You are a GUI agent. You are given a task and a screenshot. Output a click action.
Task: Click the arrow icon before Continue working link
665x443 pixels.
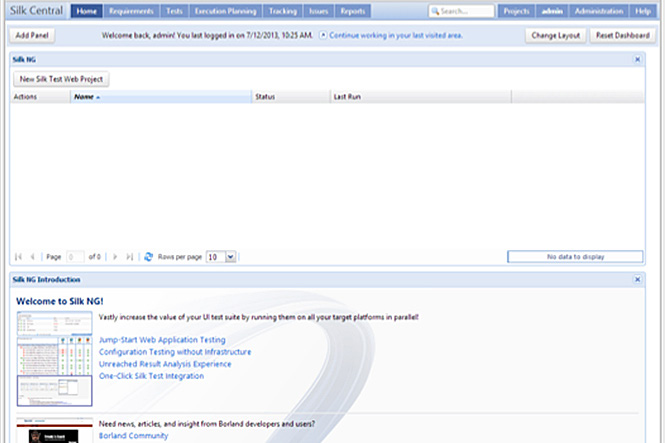(323, 35)
